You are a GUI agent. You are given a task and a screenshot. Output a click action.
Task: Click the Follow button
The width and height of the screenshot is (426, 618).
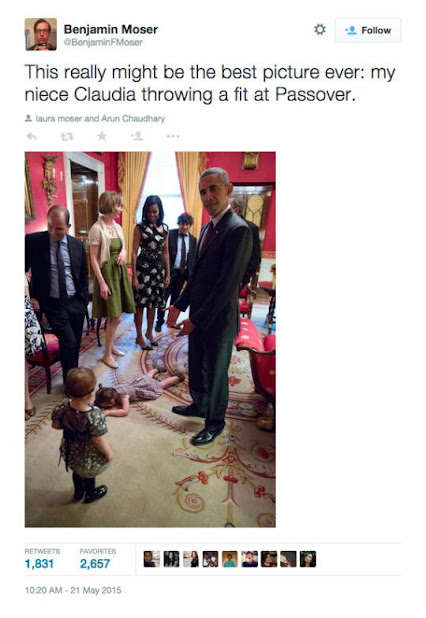[x=368, y=30]
